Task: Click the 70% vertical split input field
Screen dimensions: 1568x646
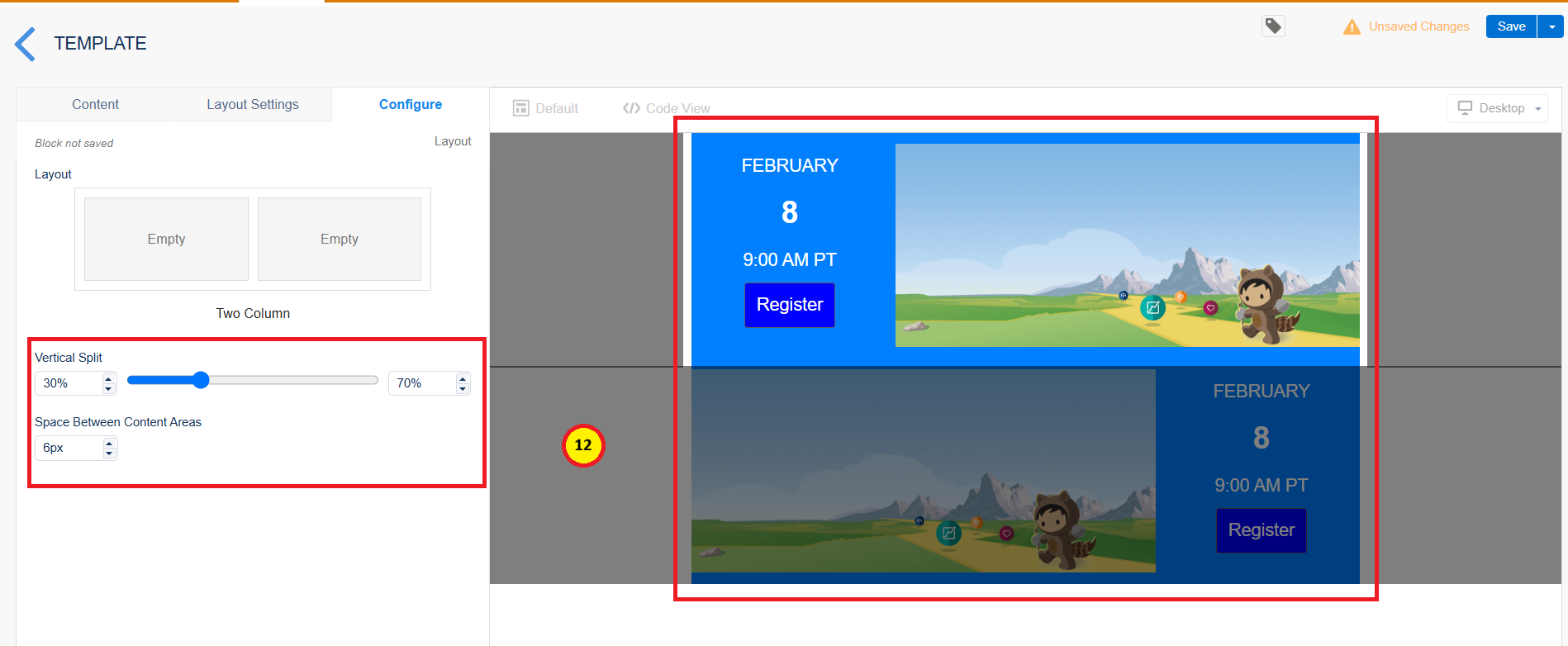Action: click(x=421, y=383)
